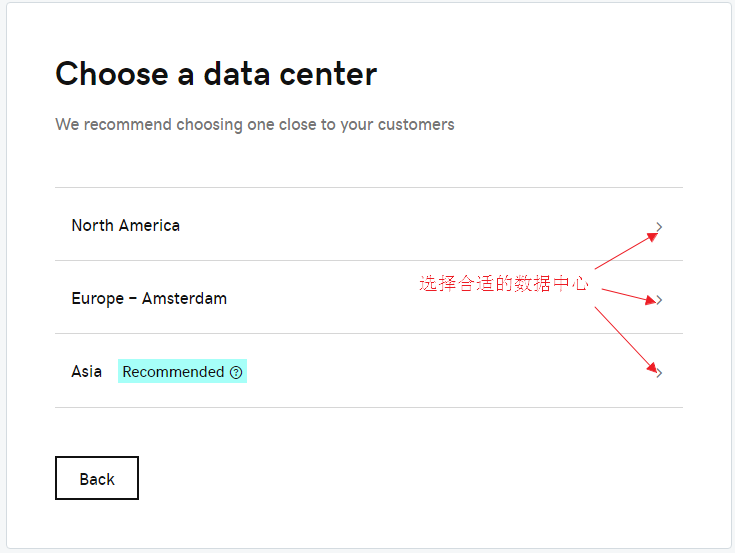The height and width of the screenshot is (553, 735).
Task: Expand the Asia row chevron
Action: click(x=659, y=373)
